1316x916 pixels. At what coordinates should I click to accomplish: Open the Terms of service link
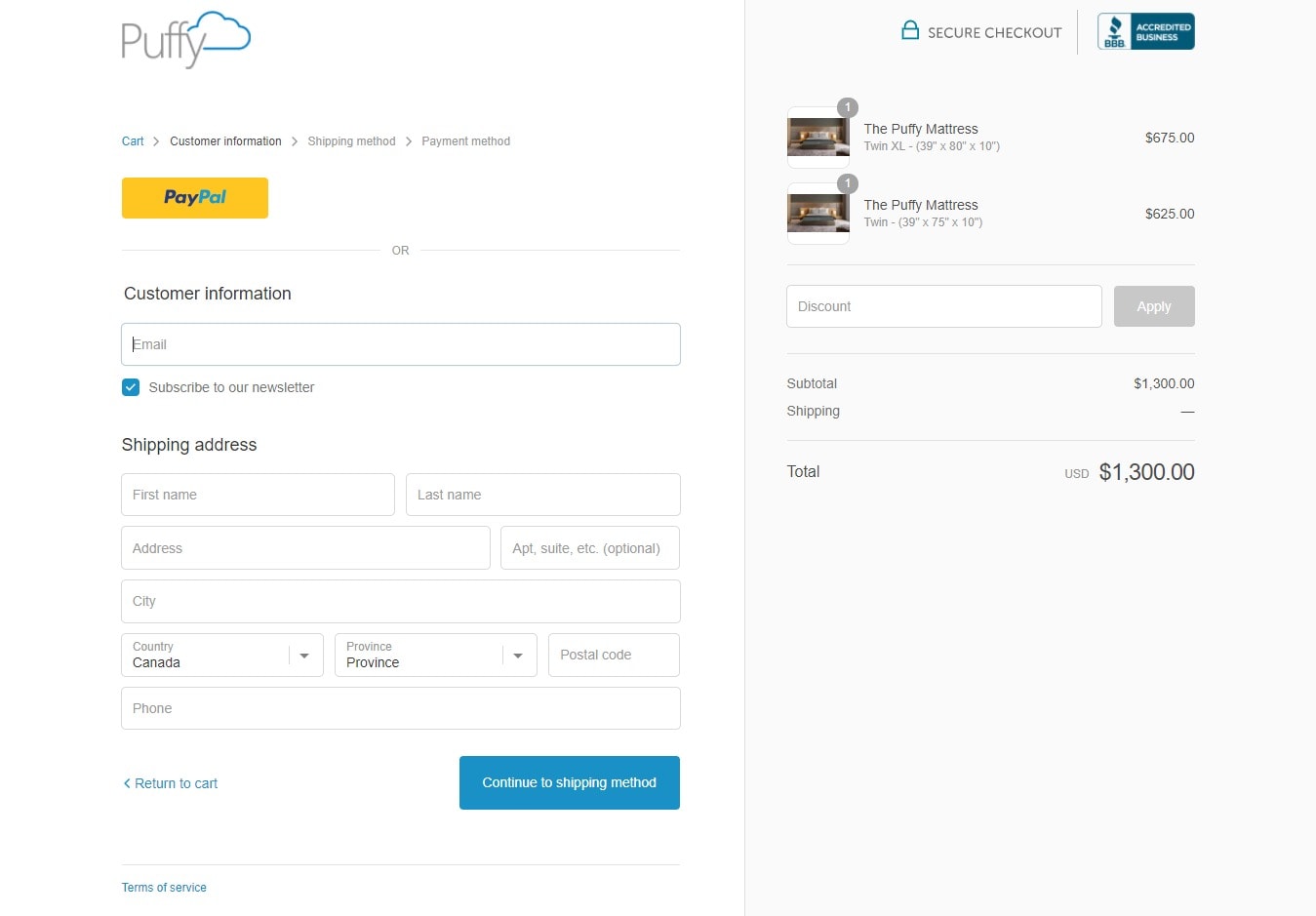pos(164,888)
